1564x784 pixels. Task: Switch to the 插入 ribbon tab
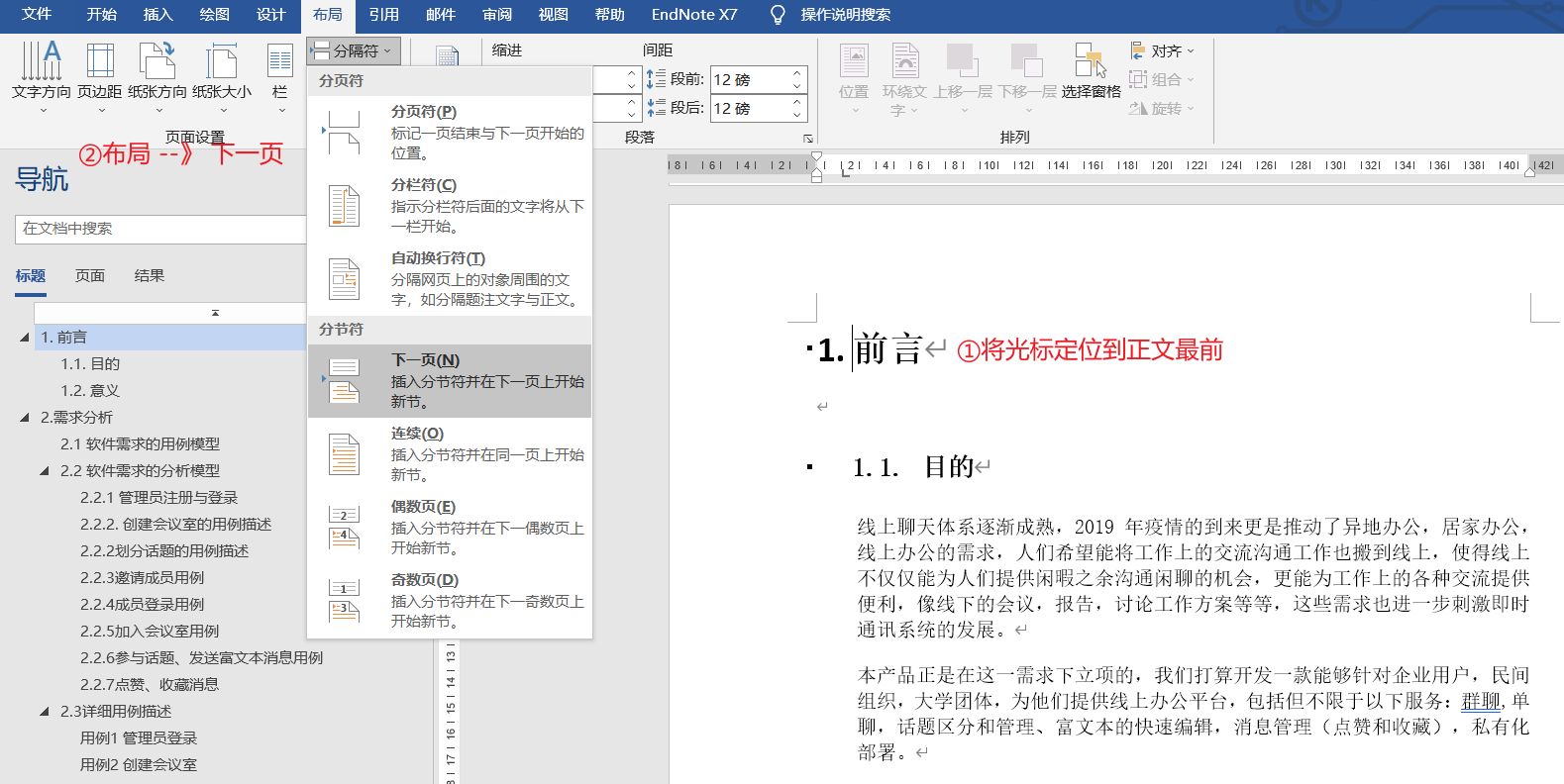pyautogui.click(x=157, y=15)
